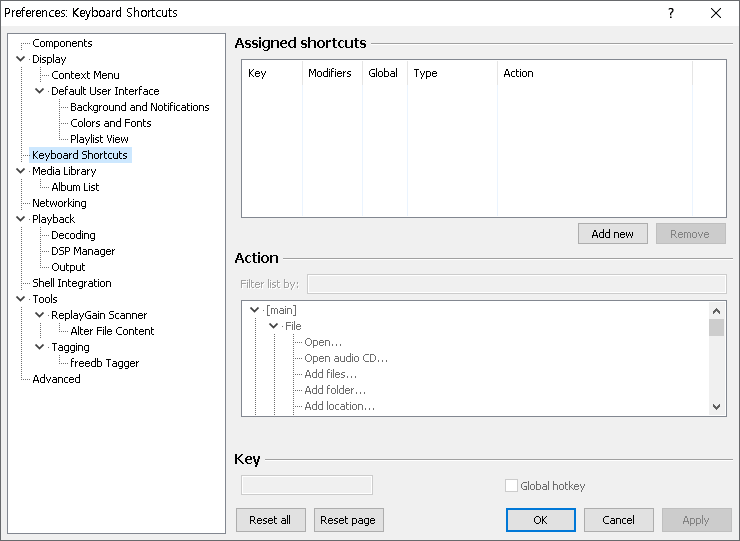740x541 pixels.
Task: Open Playlist View settings
Action: tap(99, 139)
